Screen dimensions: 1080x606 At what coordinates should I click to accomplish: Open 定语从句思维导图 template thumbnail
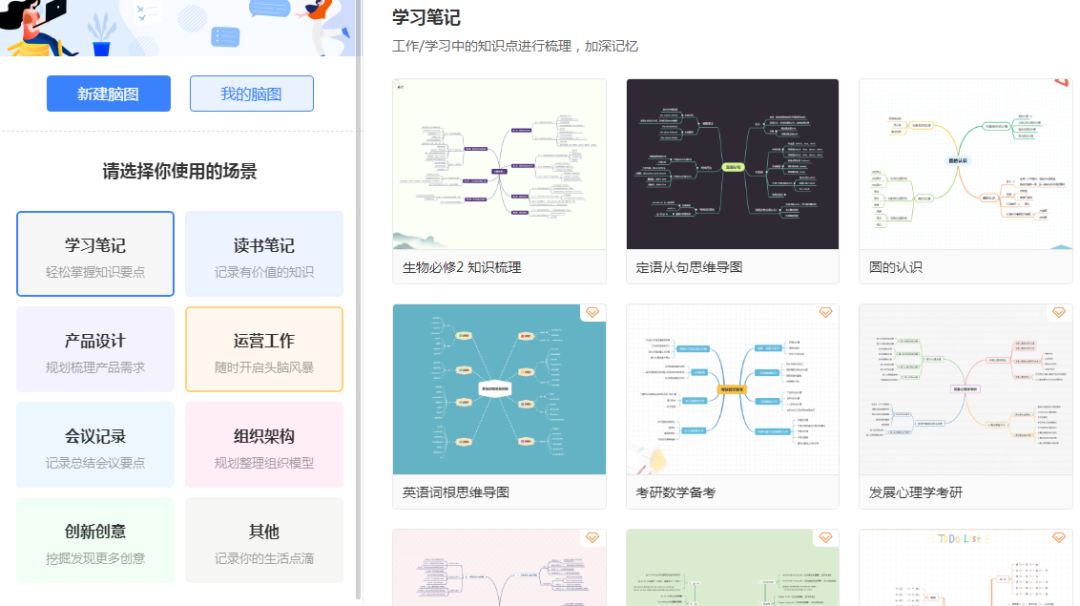tap(732, 164)
